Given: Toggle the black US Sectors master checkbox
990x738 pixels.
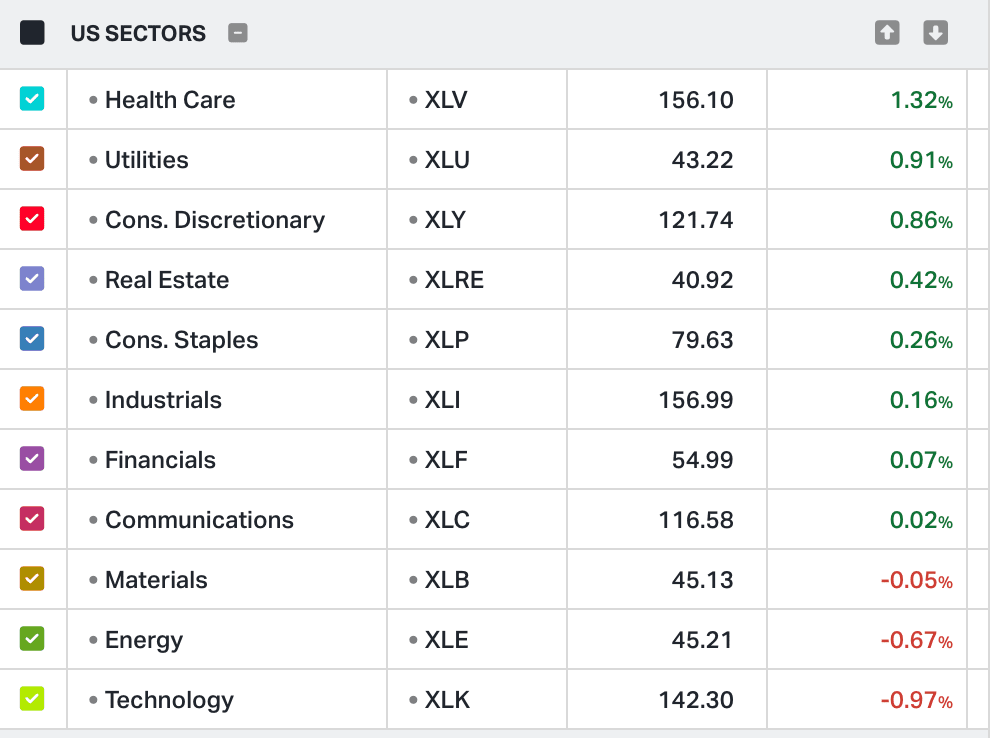Looking at the screenshot, I should point(32,33).
